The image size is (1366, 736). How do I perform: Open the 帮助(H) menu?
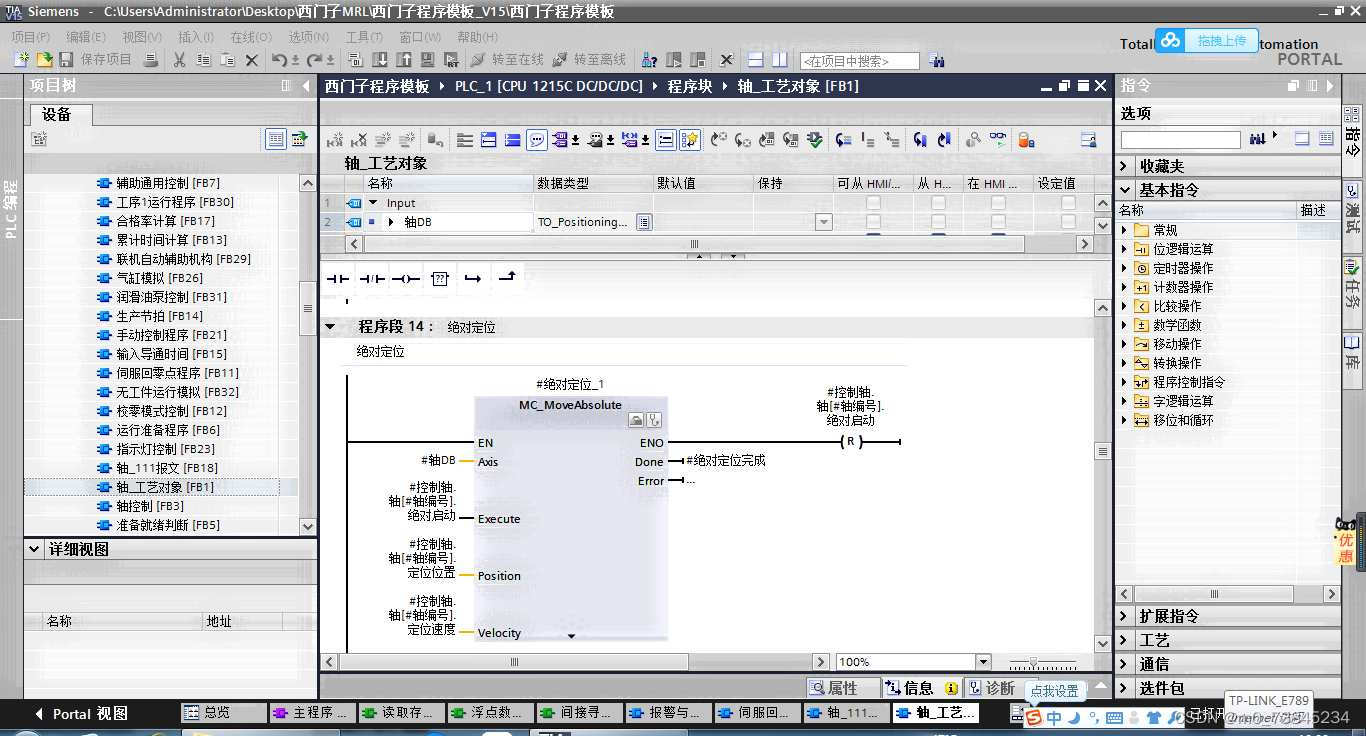pyautogui.click(x=477, y=37)
